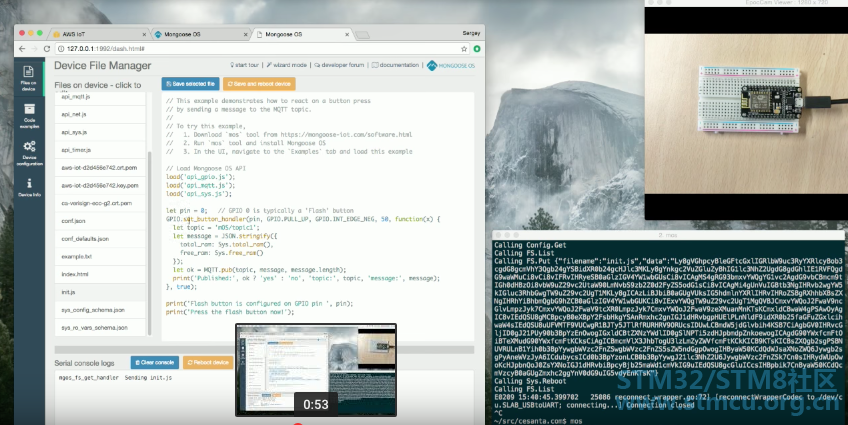
Task: Click 'Calling Sys.Reboot' line in terminal
Action: coord(530,381)
